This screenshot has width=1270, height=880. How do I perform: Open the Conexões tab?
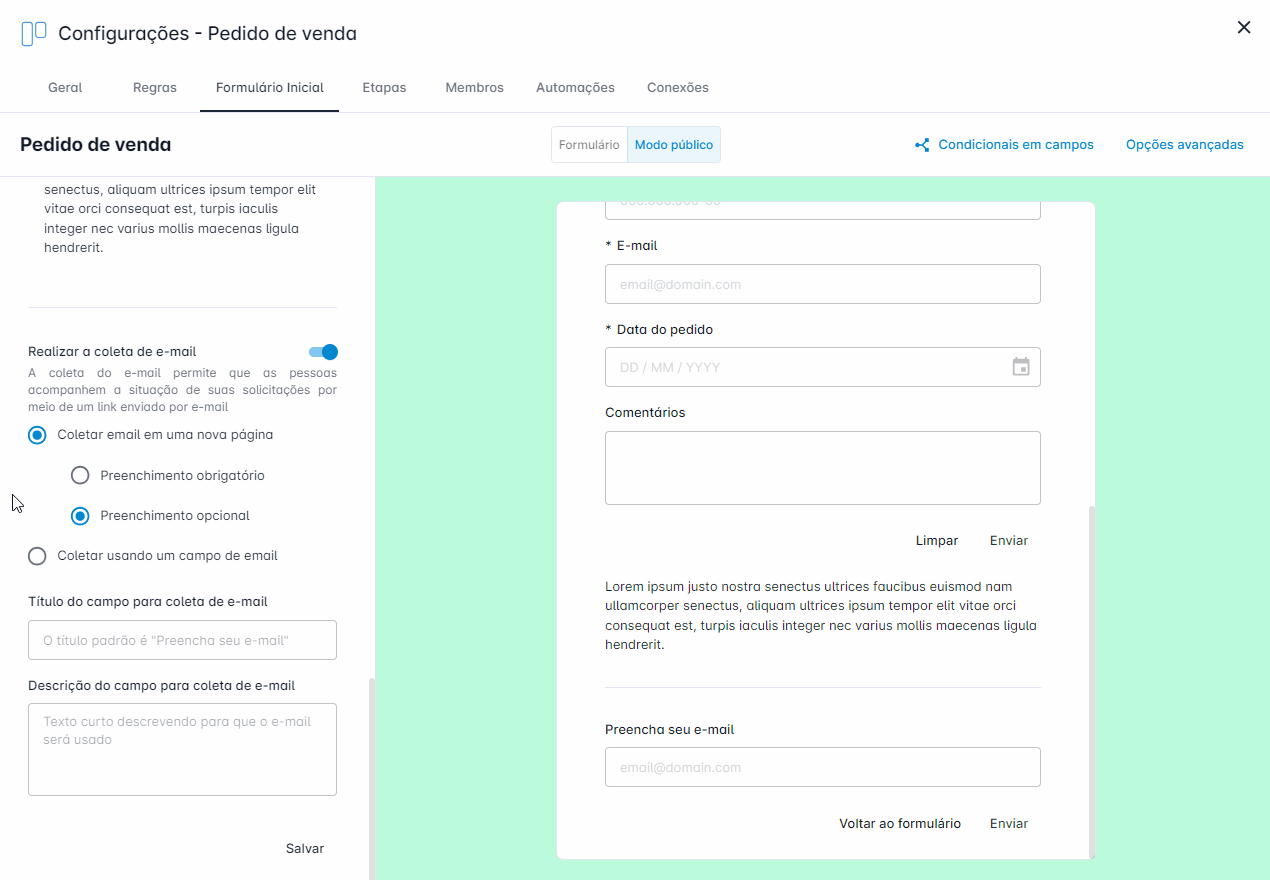tap(678, 88)
